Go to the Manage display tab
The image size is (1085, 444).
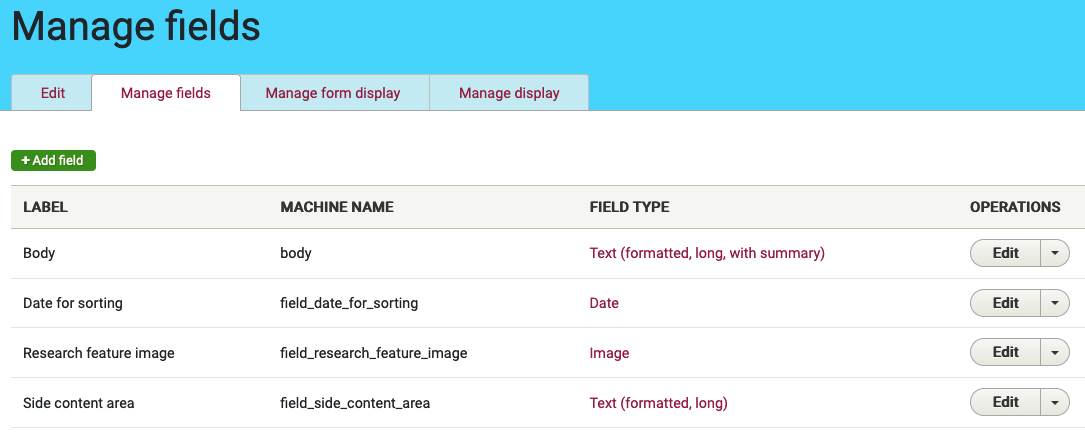[x=509, y=93]
